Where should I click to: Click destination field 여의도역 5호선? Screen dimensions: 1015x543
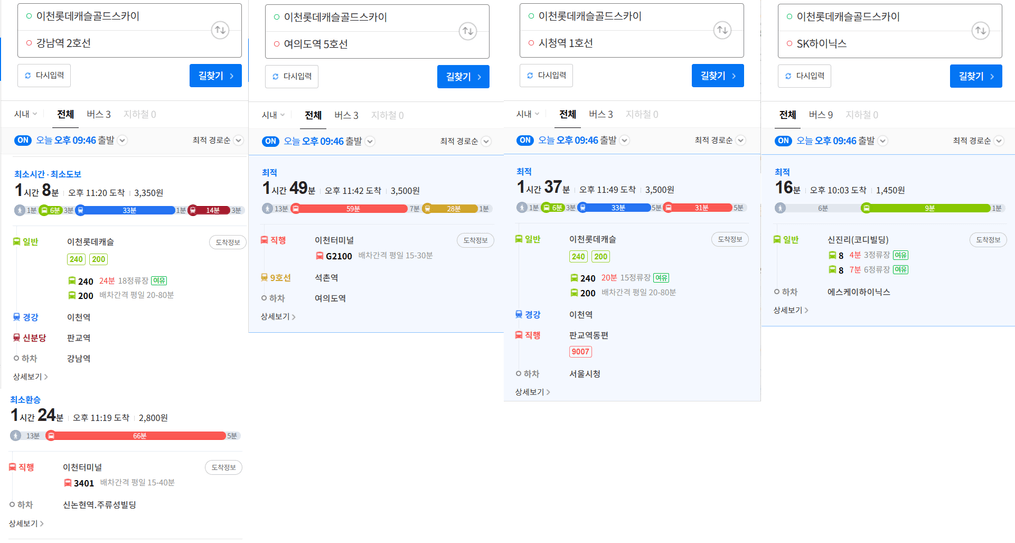click(x=377, y=45)
